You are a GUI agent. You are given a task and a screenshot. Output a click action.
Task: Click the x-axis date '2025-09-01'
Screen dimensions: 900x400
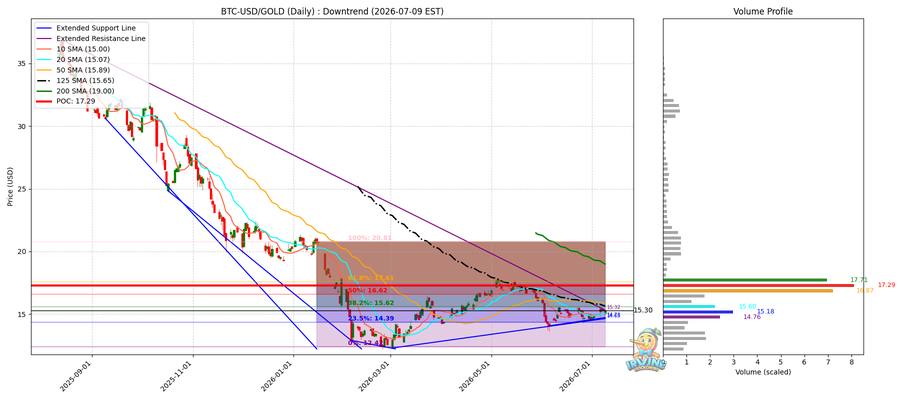coord(78,376)
